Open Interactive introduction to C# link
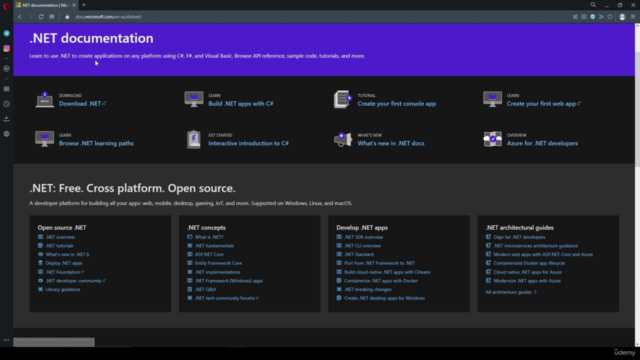This screenshot has width=640, height=360. point(248,143)
